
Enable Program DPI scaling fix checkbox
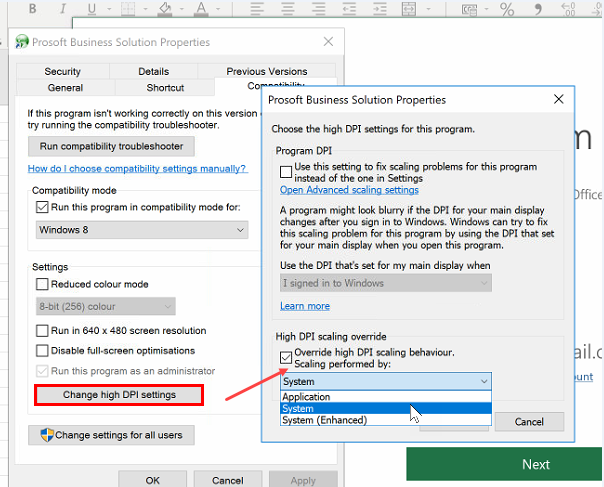(x=286, y=172)
